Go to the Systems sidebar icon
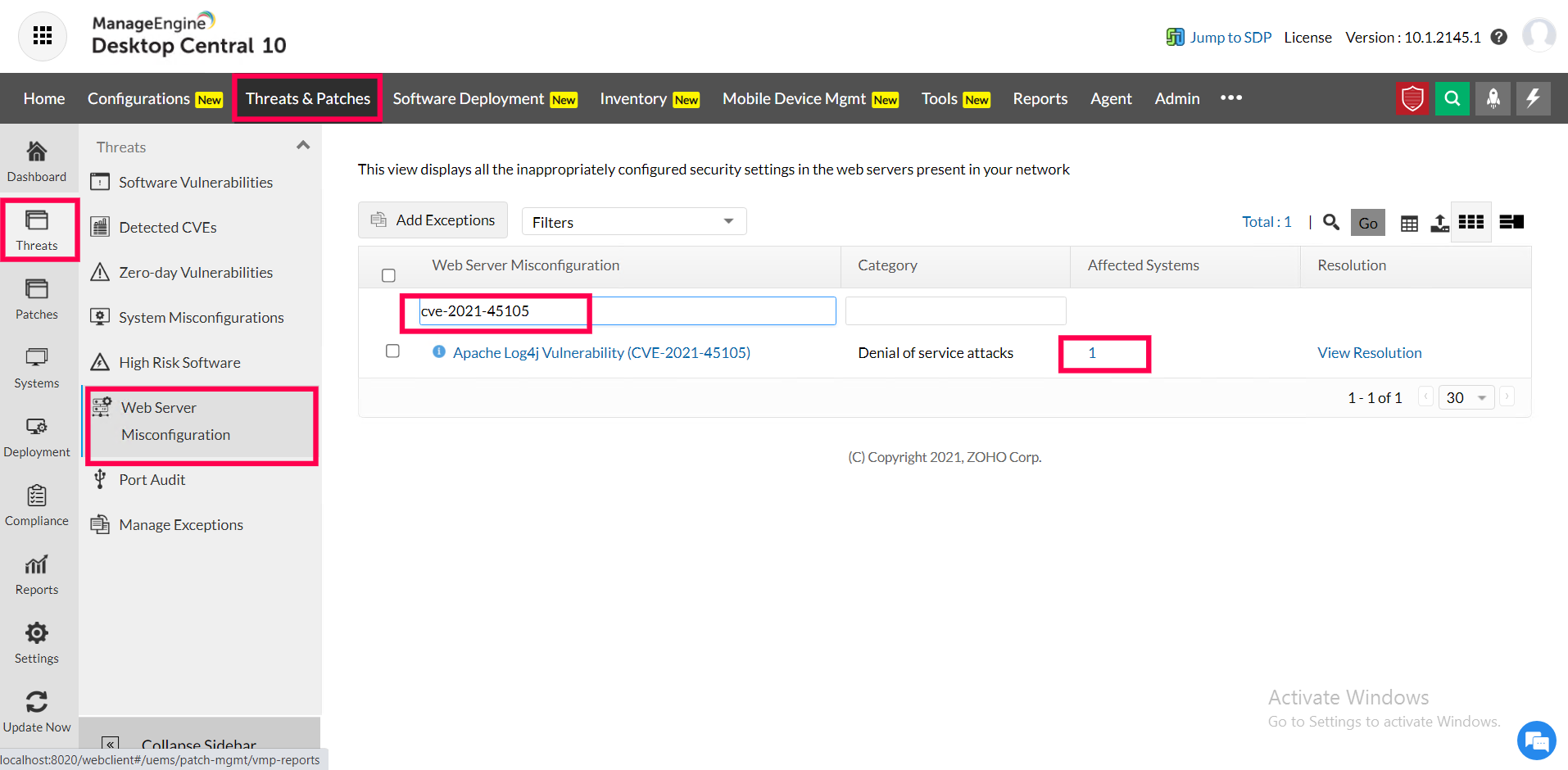Screen dimensions: 1568x770 pos(37,358)
